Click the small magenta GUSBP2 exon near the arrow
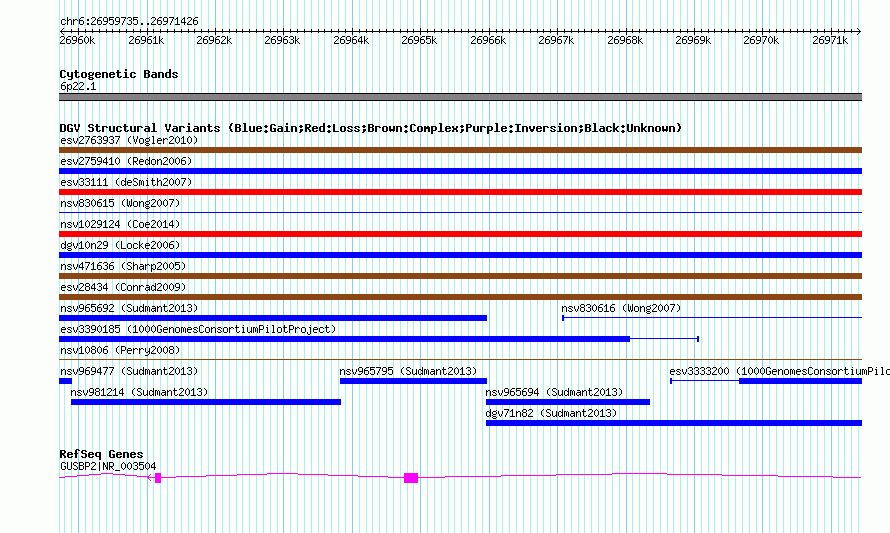This screenshot has height=533, width=890. 158,478
